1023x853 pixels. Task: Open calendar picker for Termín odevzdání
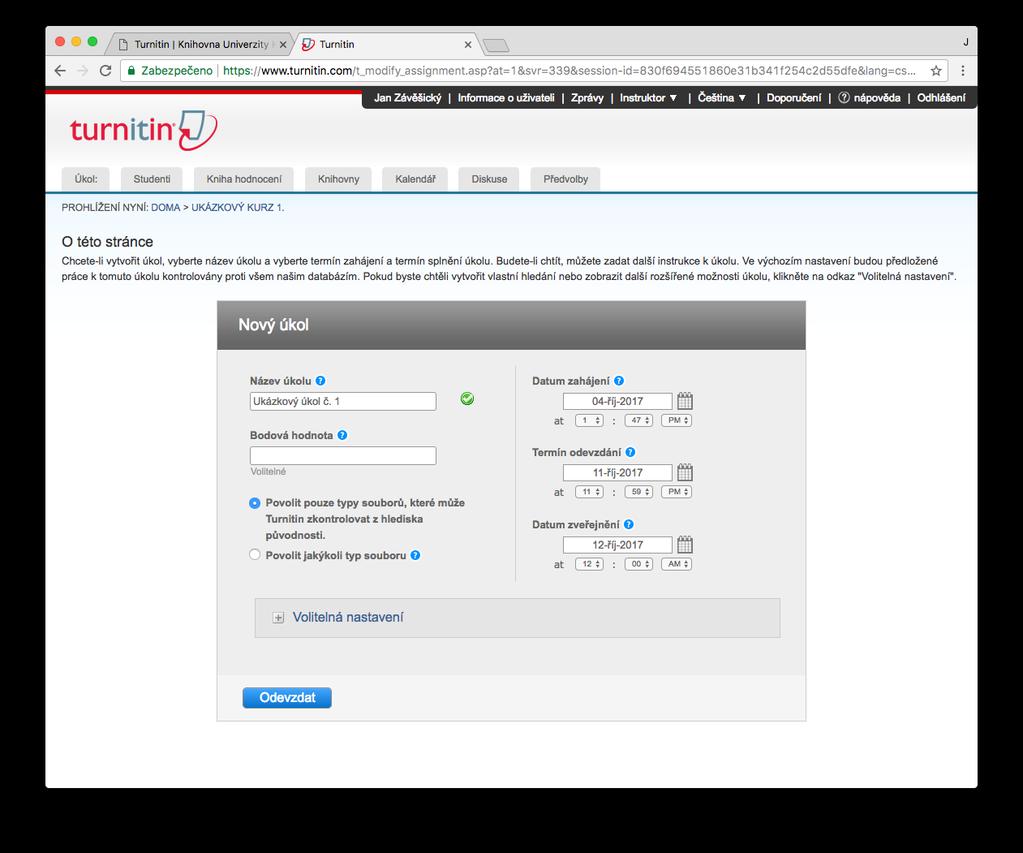(x=684, y=472)
